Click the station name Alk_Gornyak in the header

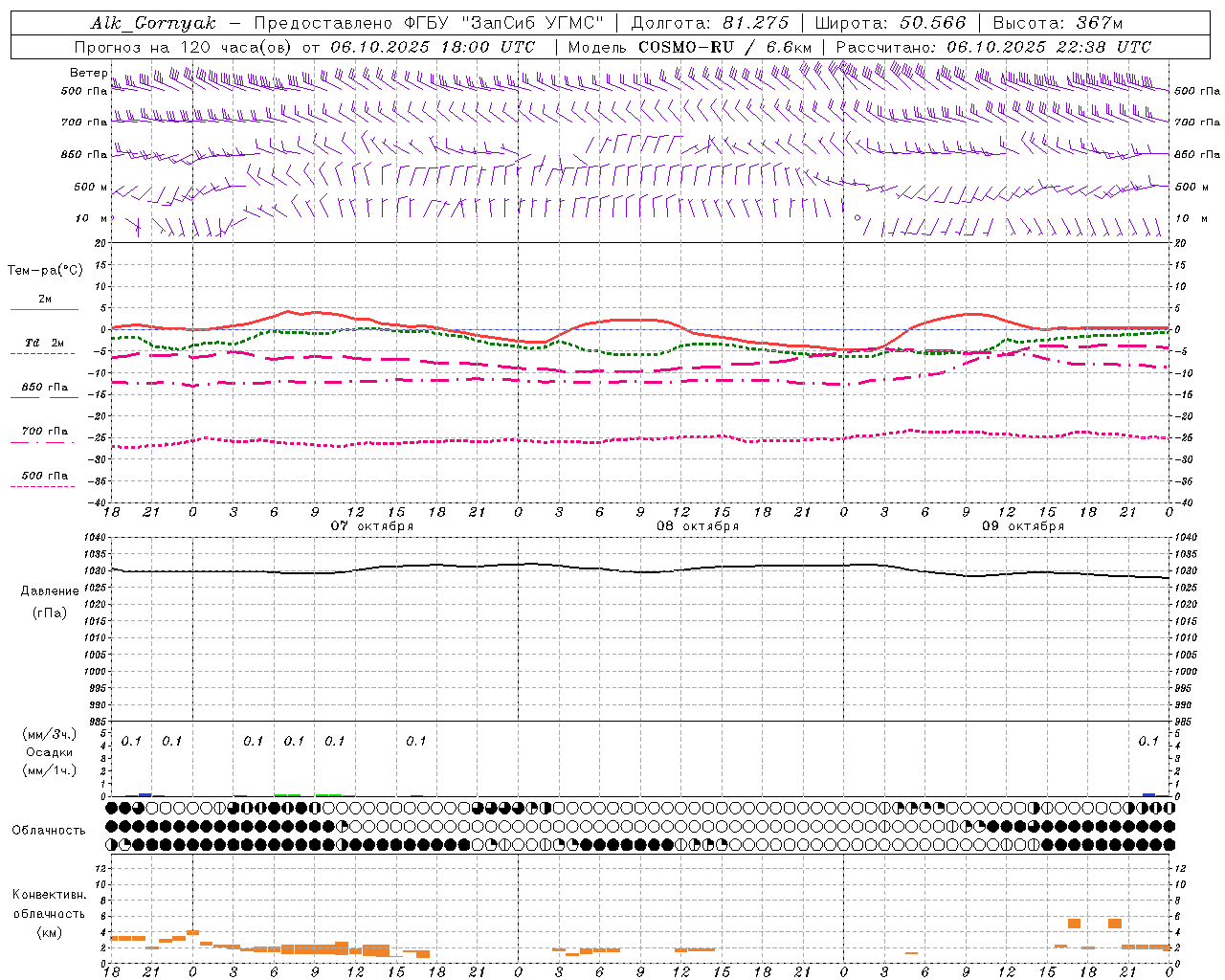tap(153, 23)
